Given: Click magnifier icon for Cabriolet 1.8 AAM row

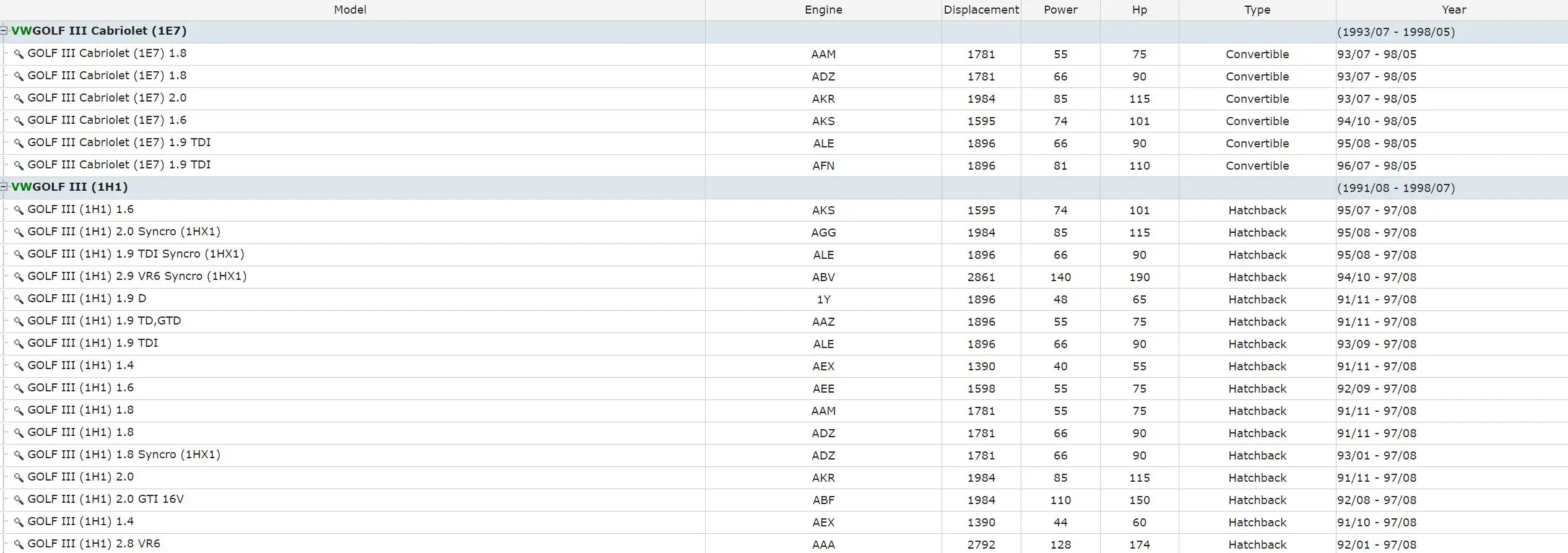Looking at the screenshot, I should coord(19,54).
